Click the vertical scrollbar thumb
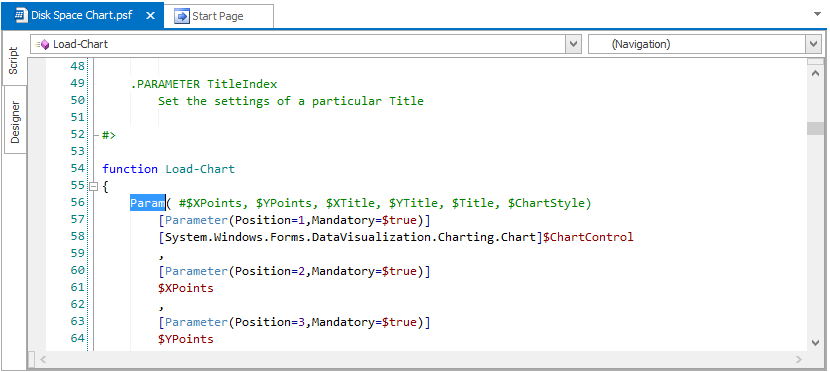Image resolution: width=830 pixels, height=372 pixels. click(815, 129)
